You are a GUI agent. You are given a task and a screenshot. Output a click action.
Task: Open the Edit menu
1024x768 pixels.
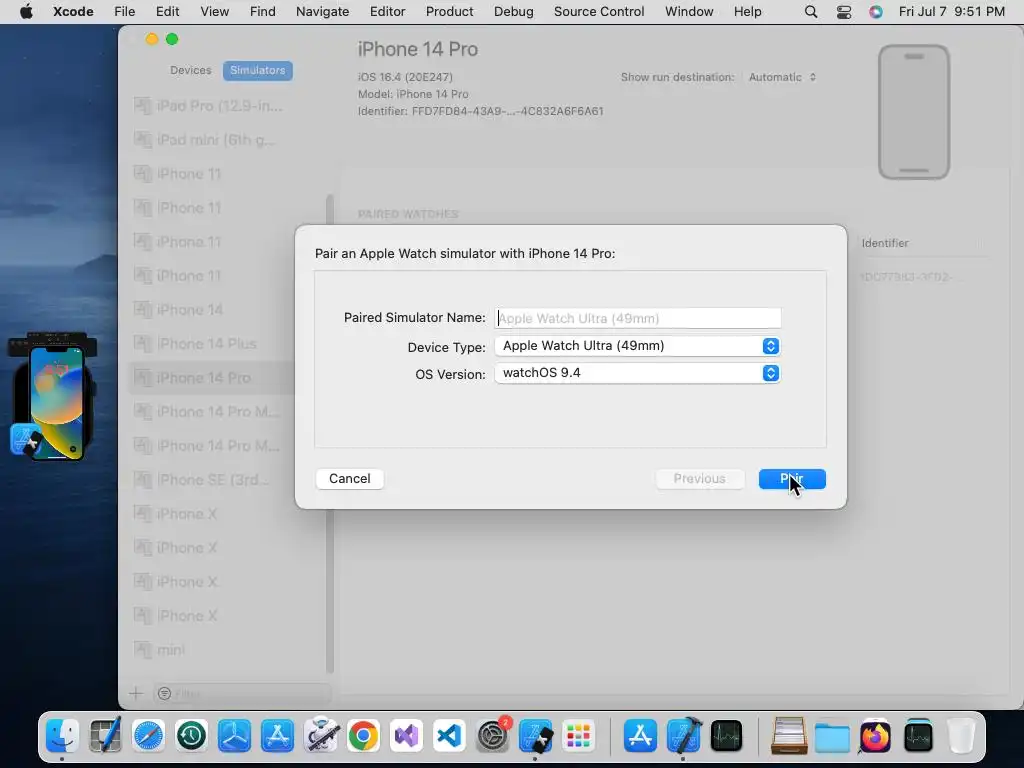(x=167, y=12)
